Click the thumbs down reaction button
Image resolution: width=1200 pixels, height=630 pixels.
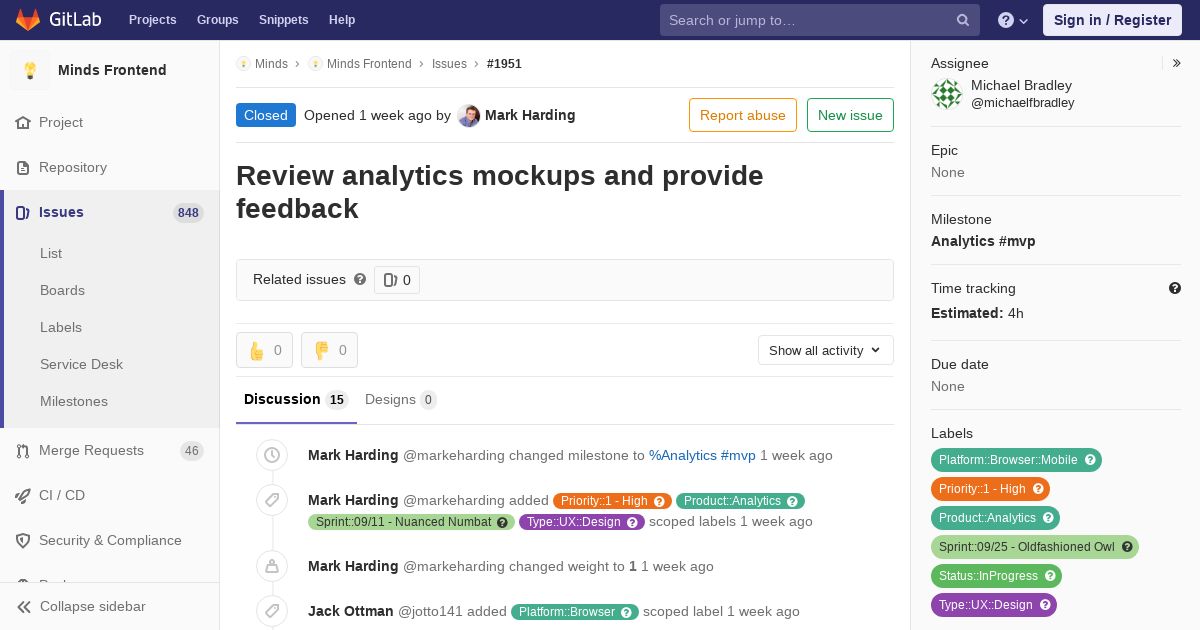(329, 350)
